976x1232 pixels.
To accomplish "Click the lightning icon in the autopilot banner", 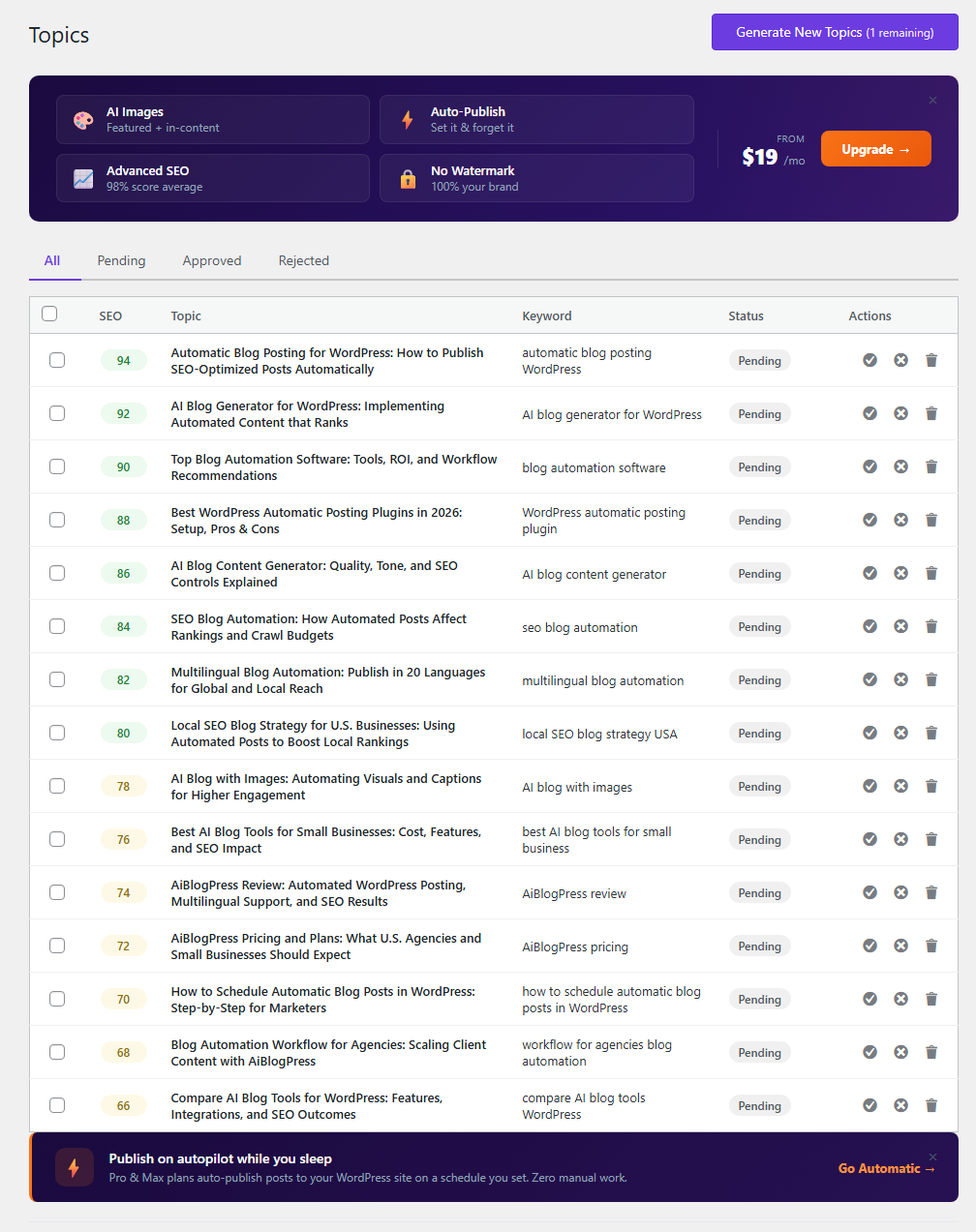I will coord(75,1167).
